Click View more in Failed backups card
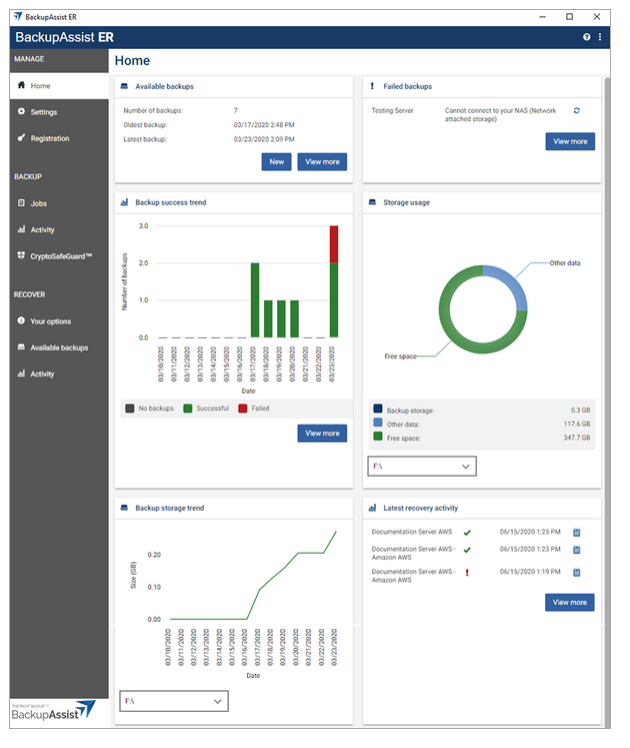Screen dimensions: 630x748 [x=570, y=142]
